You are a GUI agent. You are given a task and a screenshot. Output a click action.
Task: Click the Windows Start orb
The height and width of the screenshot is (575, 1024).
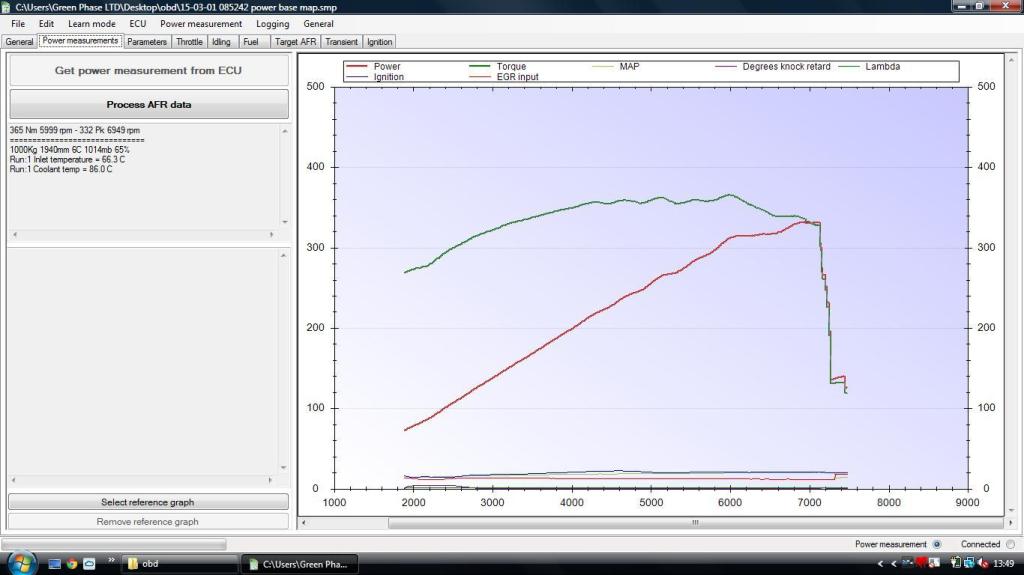tap(20, 563)
